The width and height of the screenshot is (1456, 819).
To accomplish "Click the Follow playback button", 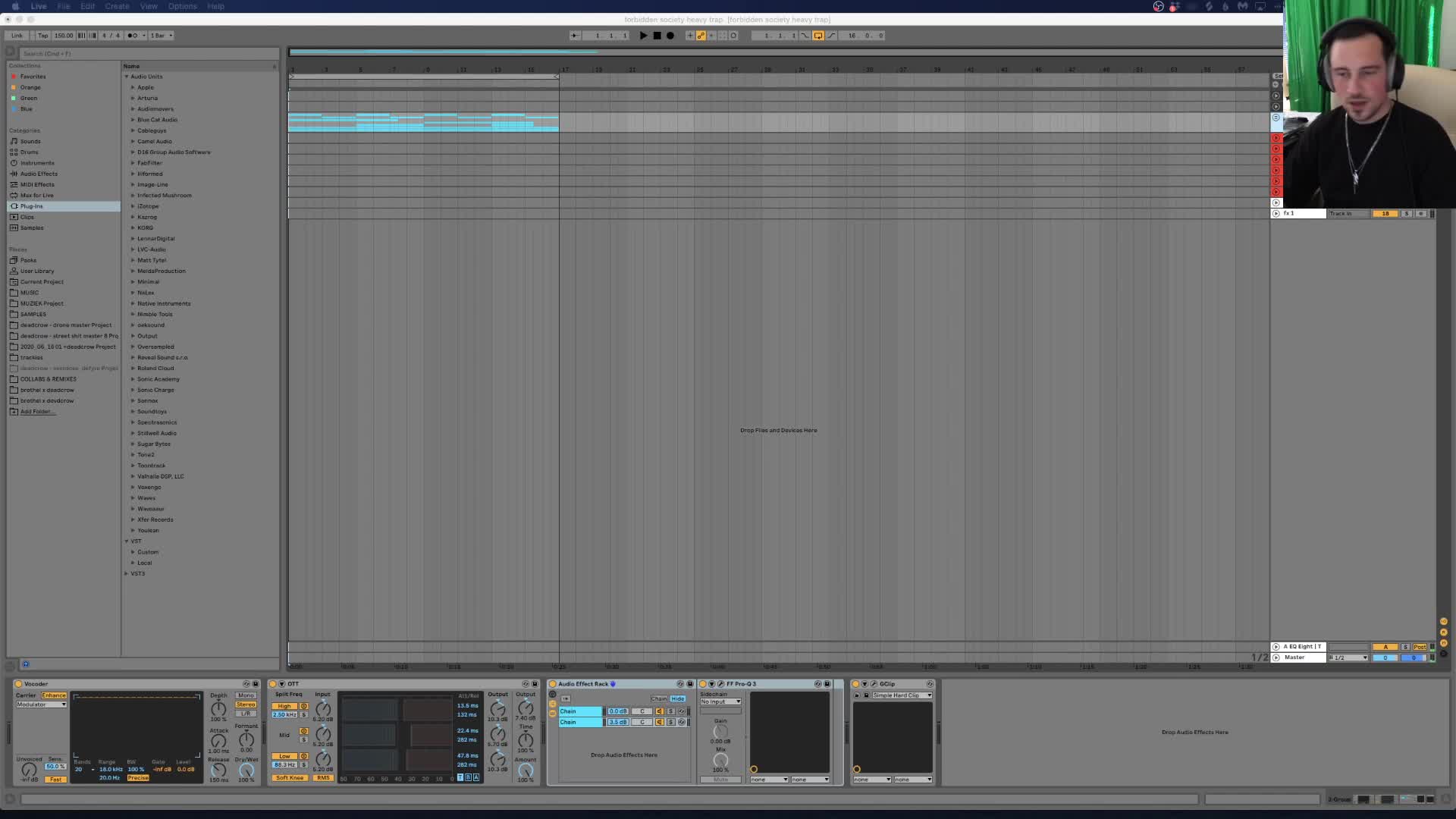I will click(575, 36).
